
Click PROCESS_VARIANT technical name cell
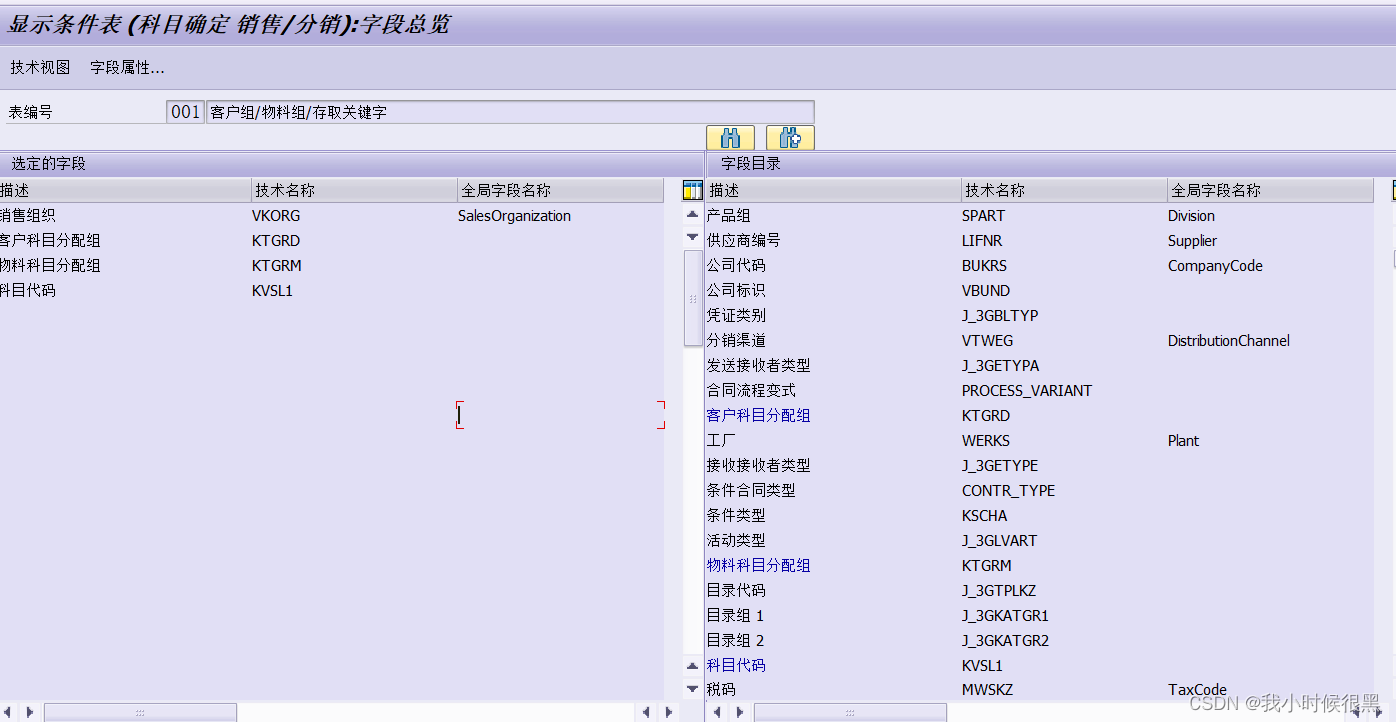1027,391
